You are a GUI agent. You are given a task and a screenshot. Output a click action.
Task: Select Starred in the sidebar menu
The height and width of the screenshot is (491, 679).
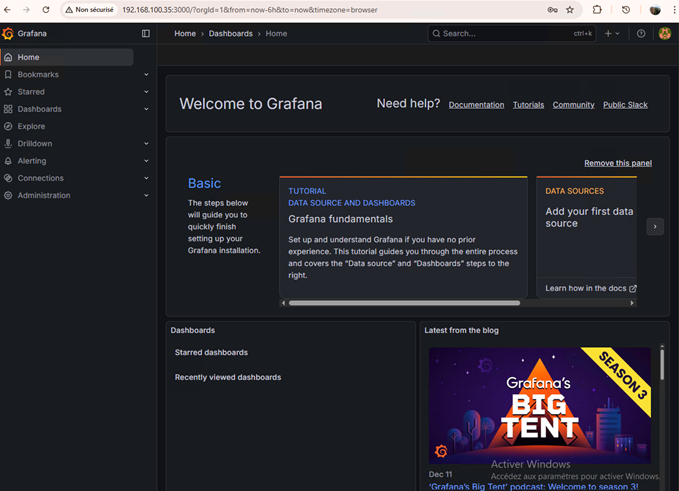click(x=31, y=92)
